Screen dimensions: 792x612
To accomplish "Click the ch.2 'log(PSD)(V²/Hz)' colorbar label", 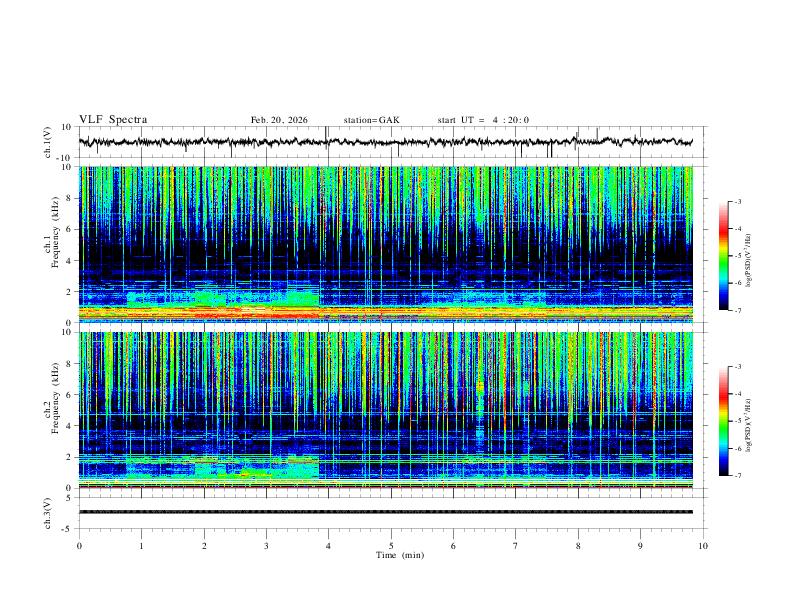I will click(749, 426).
